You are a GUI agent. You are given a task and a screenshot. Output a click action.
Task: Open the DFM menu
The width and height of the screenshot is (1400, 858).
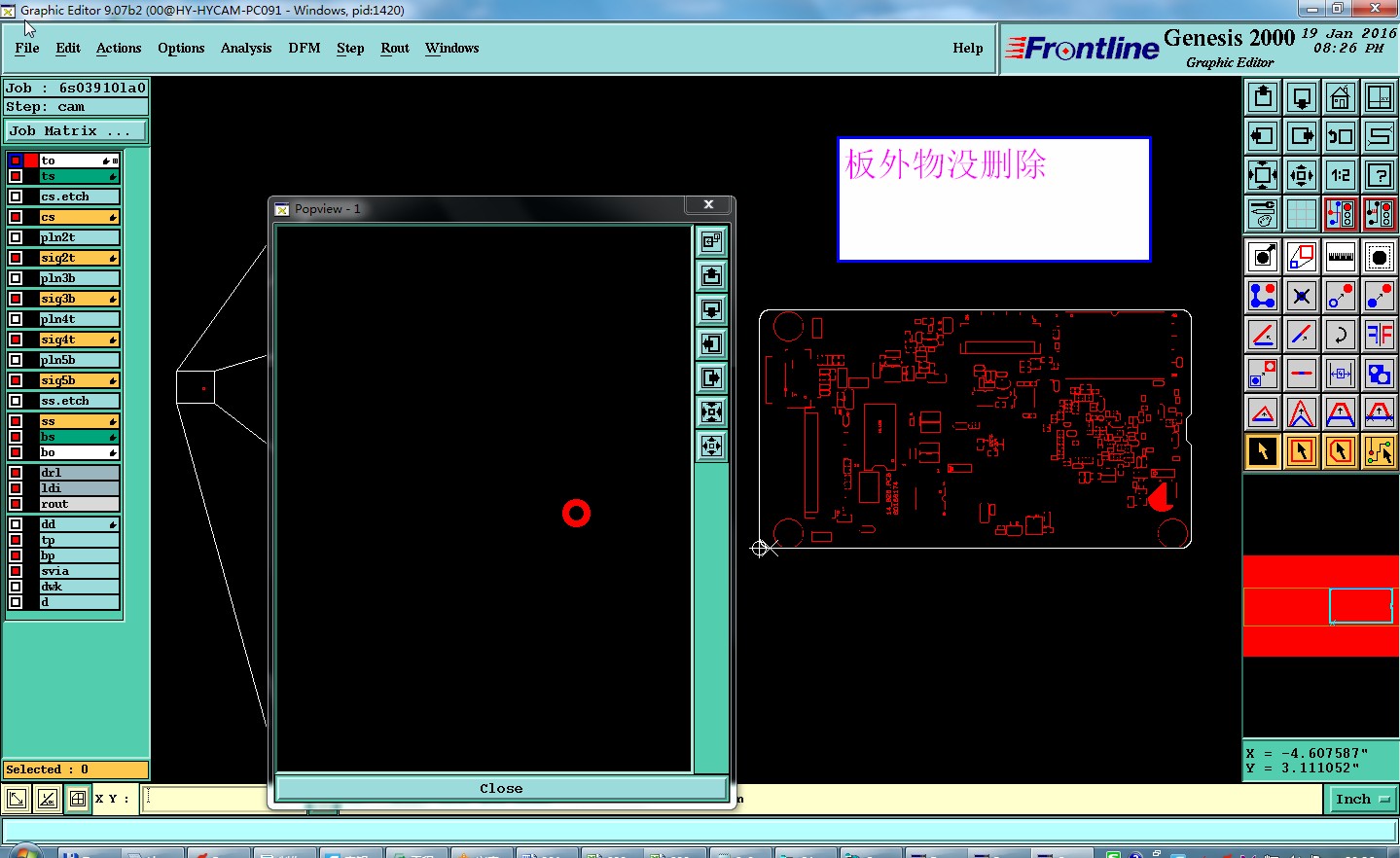[x=305, y=48]
